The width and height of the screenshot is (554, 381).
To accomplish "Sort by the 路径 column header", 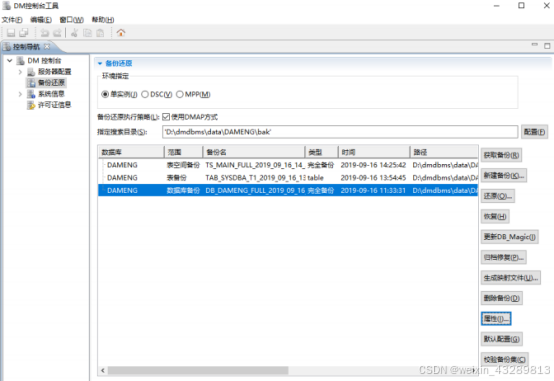I will [x=444, y=152].
